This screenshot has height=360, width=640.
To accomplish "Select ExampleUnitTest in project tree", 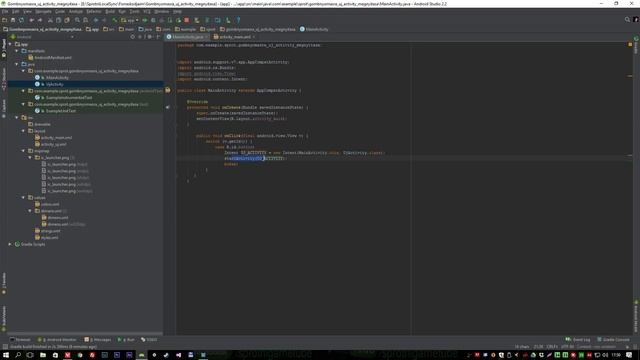I will coord(56,111).
